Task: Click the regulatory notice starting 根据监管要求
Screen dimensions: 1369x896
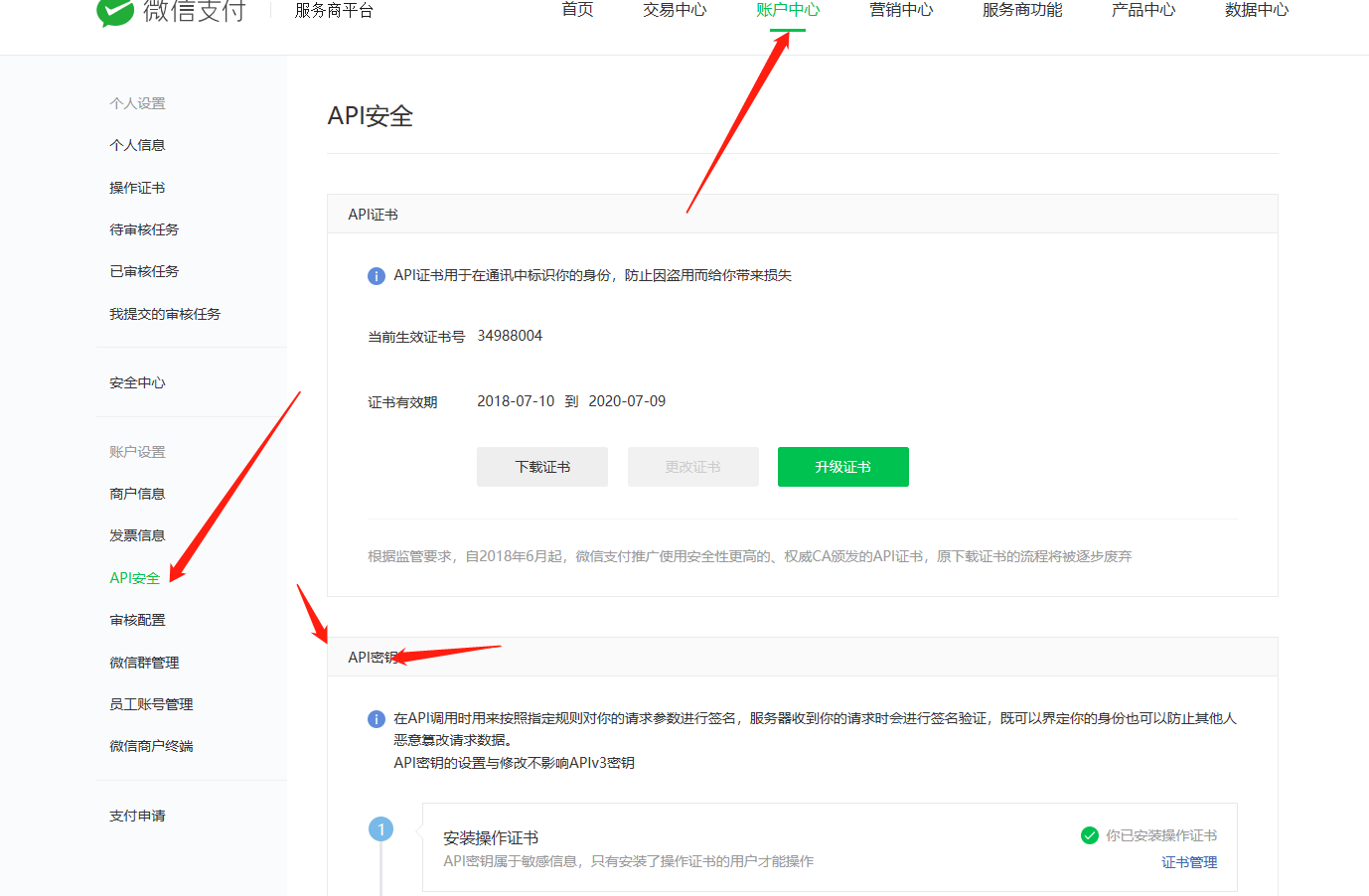Action: tap(750, 556)
